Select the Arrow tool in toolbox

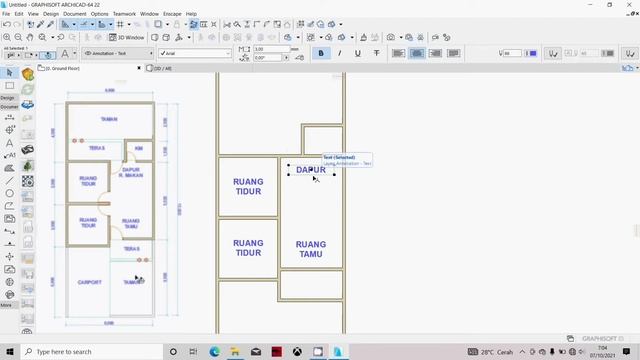[x=9, y=73]
